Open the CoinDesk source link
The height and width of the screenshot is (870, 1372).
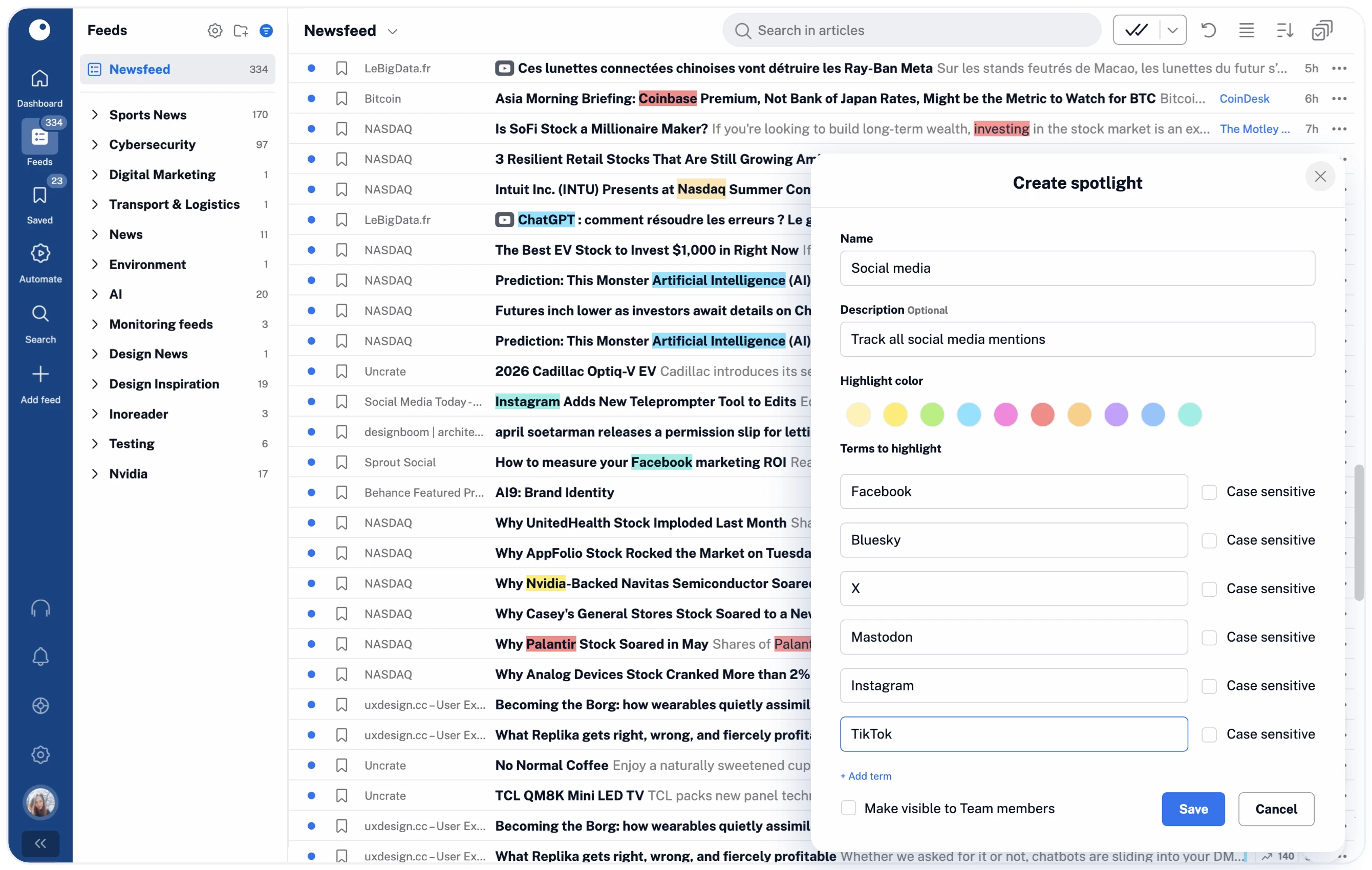(1244, 99)
